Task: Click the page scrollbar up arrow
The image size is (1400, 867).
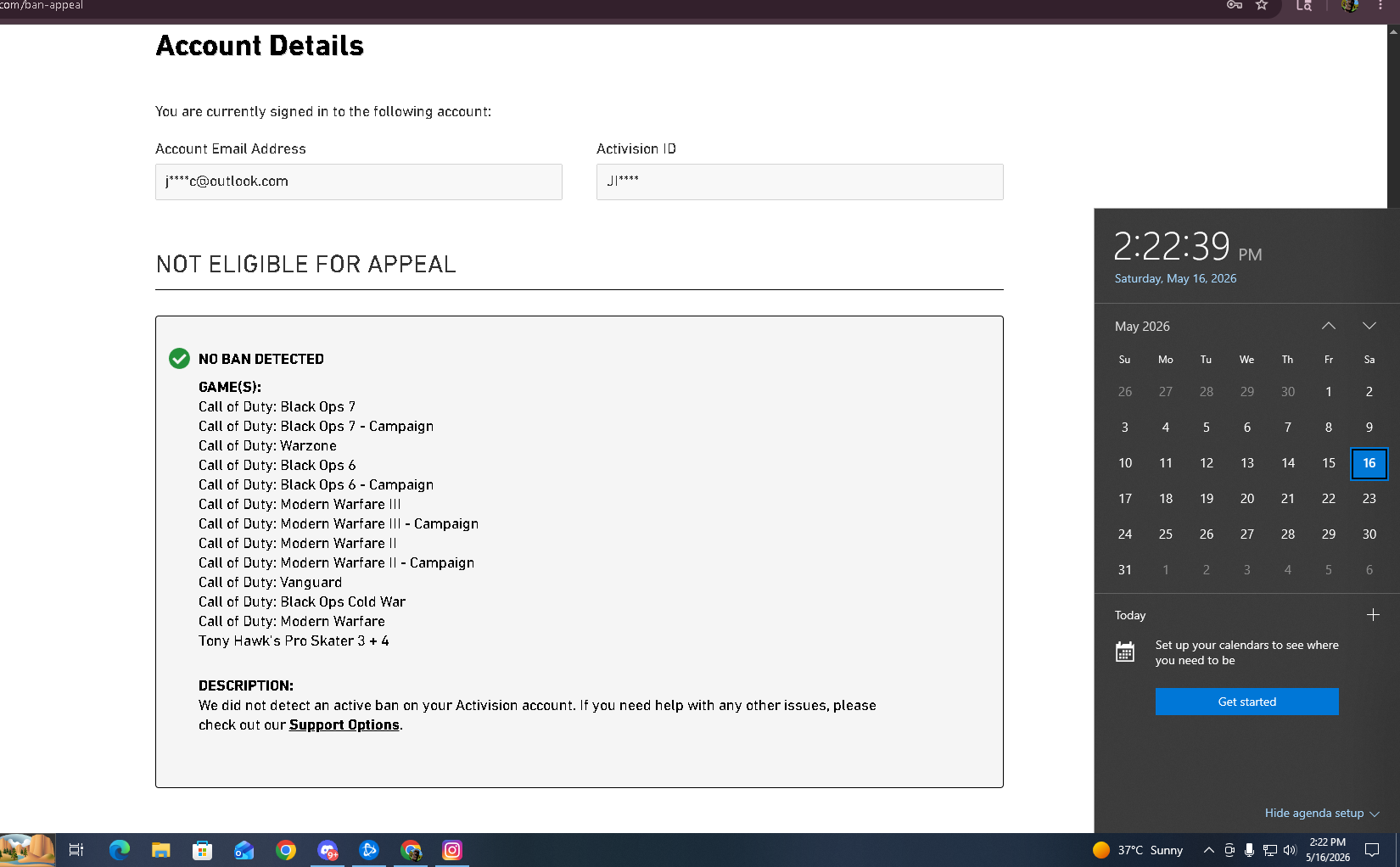Action: tap(1393, 31)
